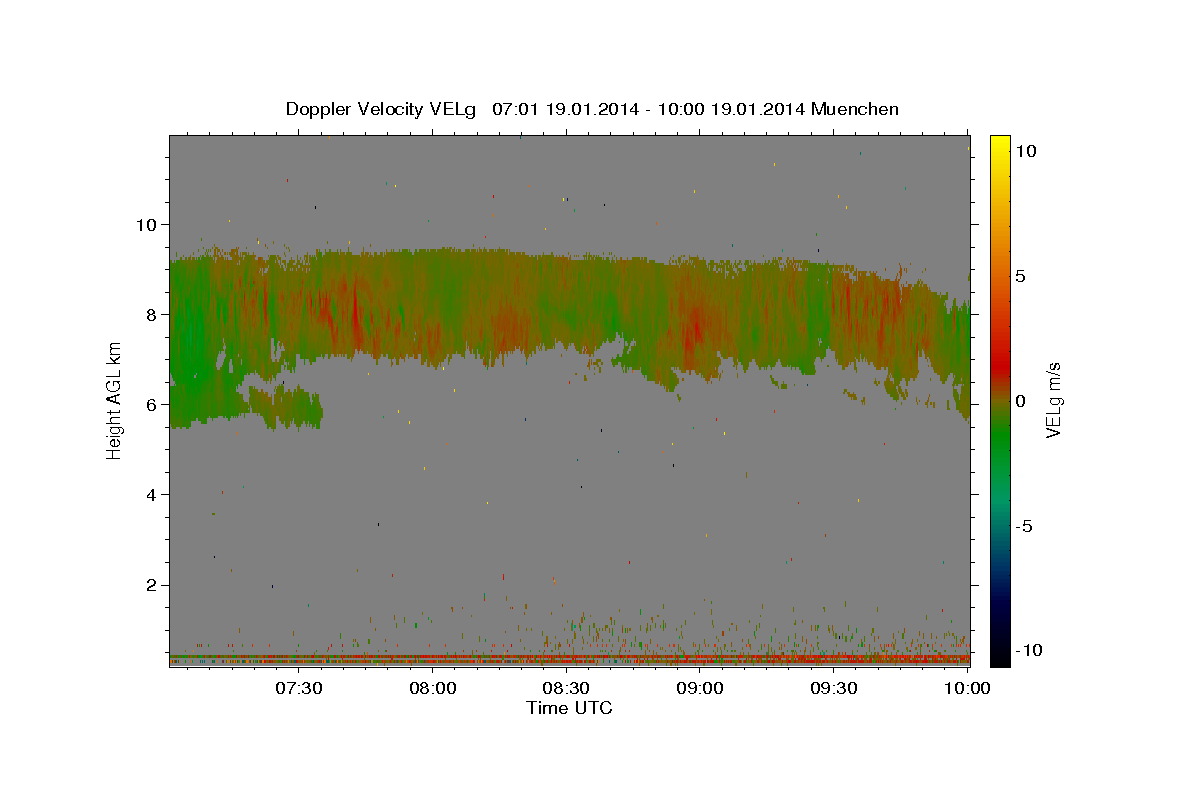Click the colorbar value 0

pos(1021,401)
